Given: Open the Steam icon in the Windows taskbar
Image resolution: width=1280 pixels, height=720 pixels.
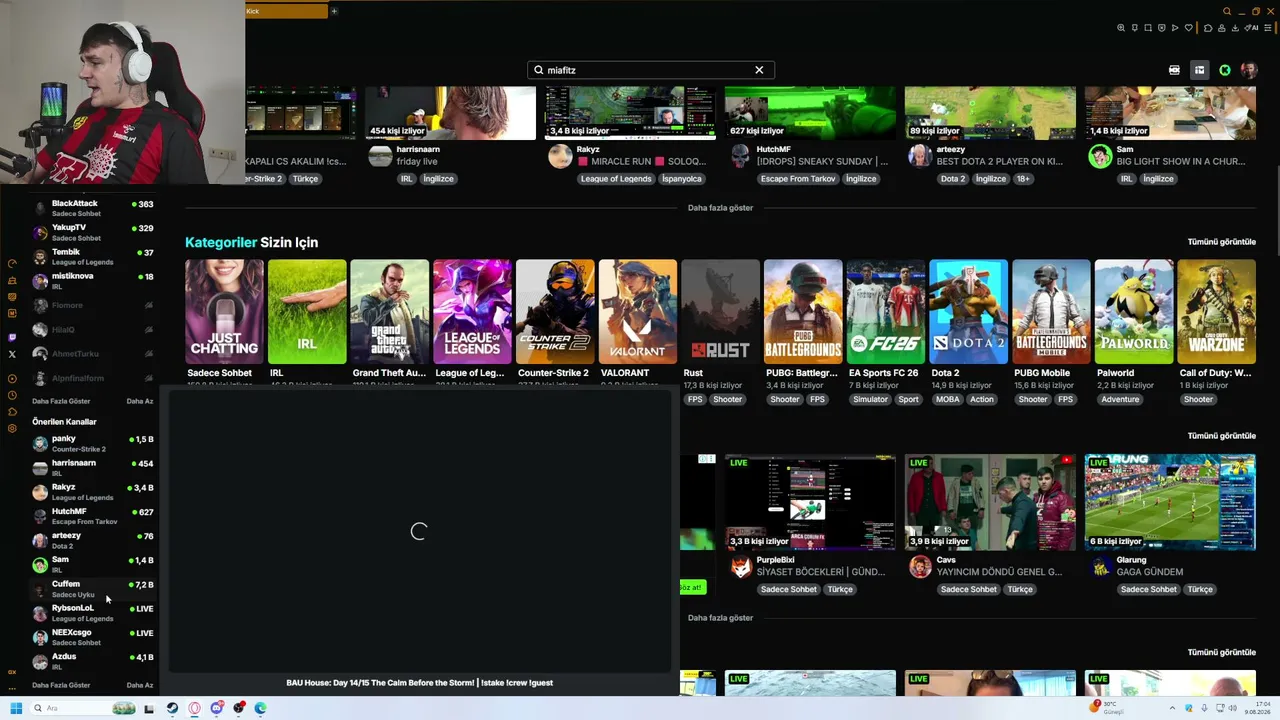Looking at the screenshot, I should point(172,708).
